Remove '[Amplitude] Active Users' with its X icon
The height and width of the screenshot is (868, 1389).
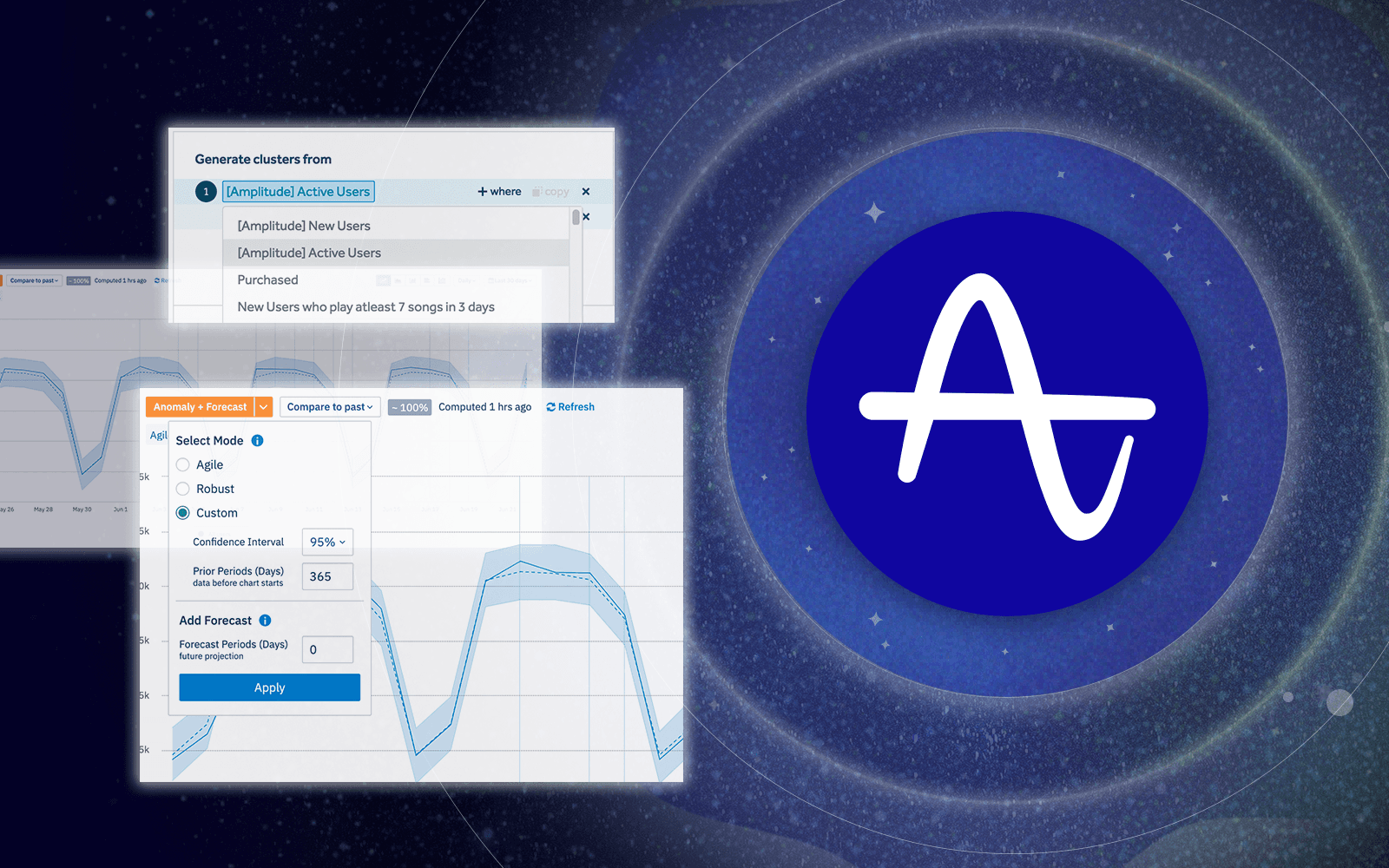pyautogui.click(x=586, y=191)
